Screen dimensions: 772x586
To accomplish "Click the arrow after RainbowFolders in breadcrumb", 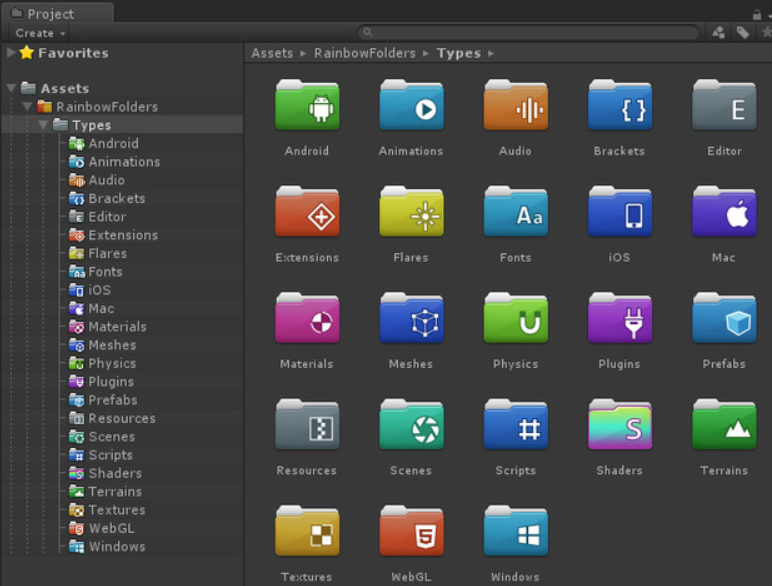I will click(x=426, y=53).
